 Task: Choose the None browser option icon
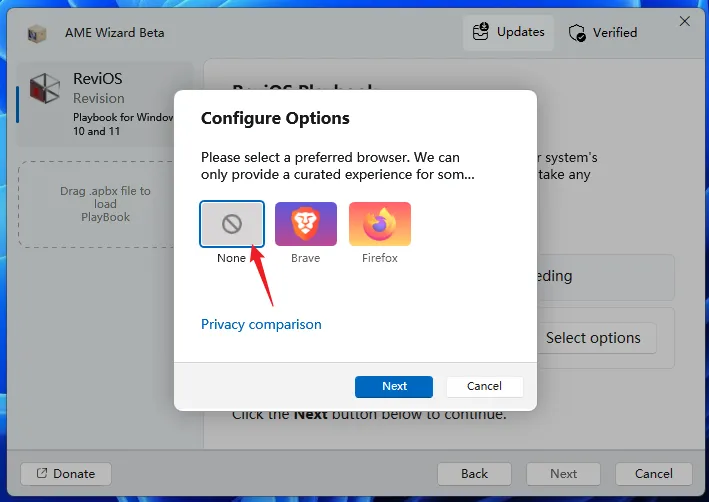(231, 224)
